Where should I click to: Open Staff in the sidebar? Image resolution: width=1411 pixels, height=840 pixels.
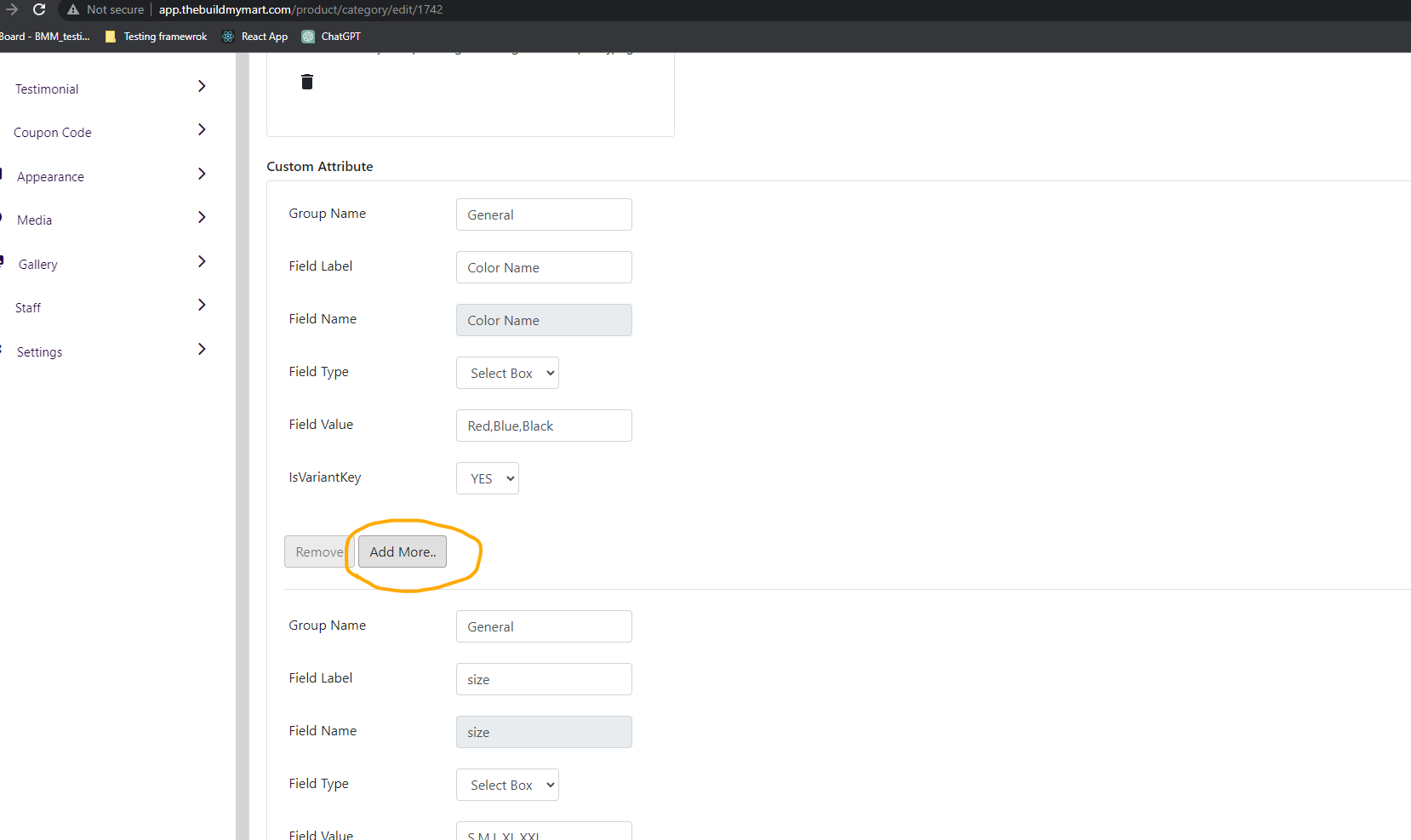tap(28, 308)
